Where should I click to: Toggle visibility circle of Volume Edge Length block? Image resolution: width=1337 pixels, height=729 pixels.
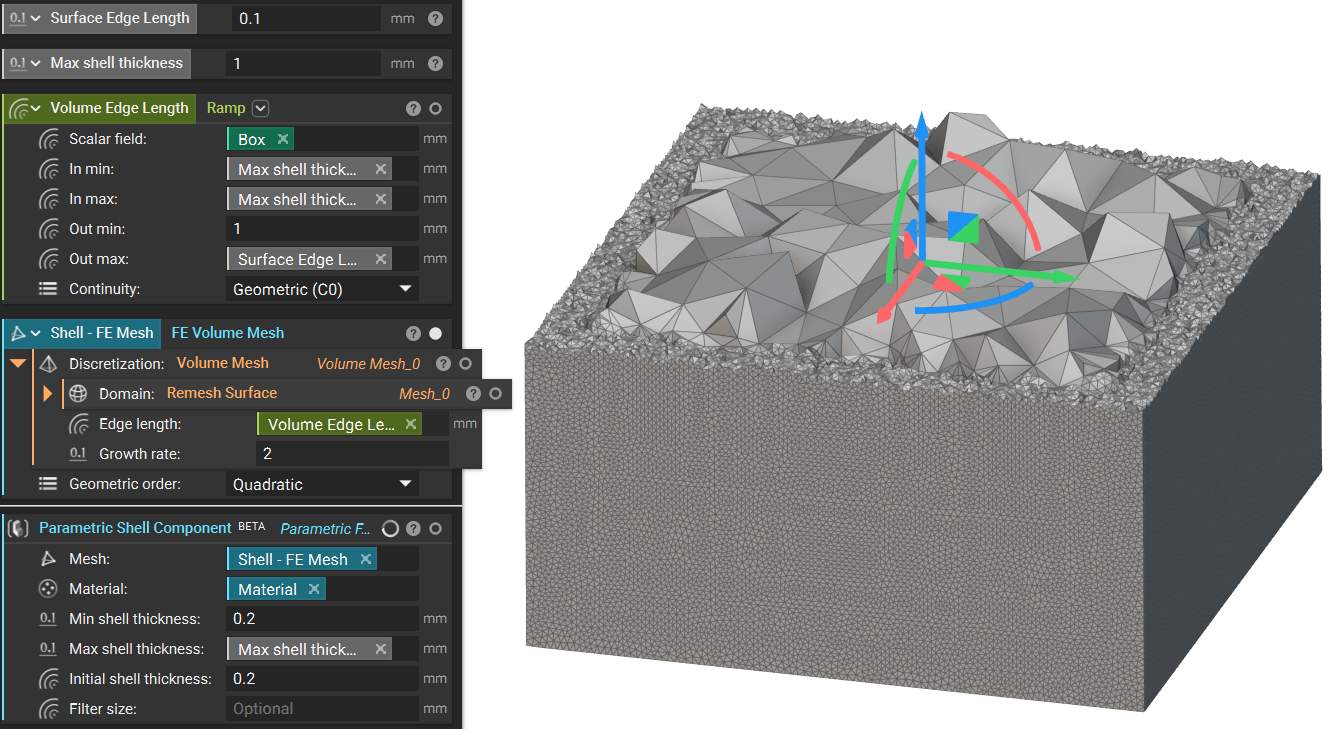coord(435,108)
